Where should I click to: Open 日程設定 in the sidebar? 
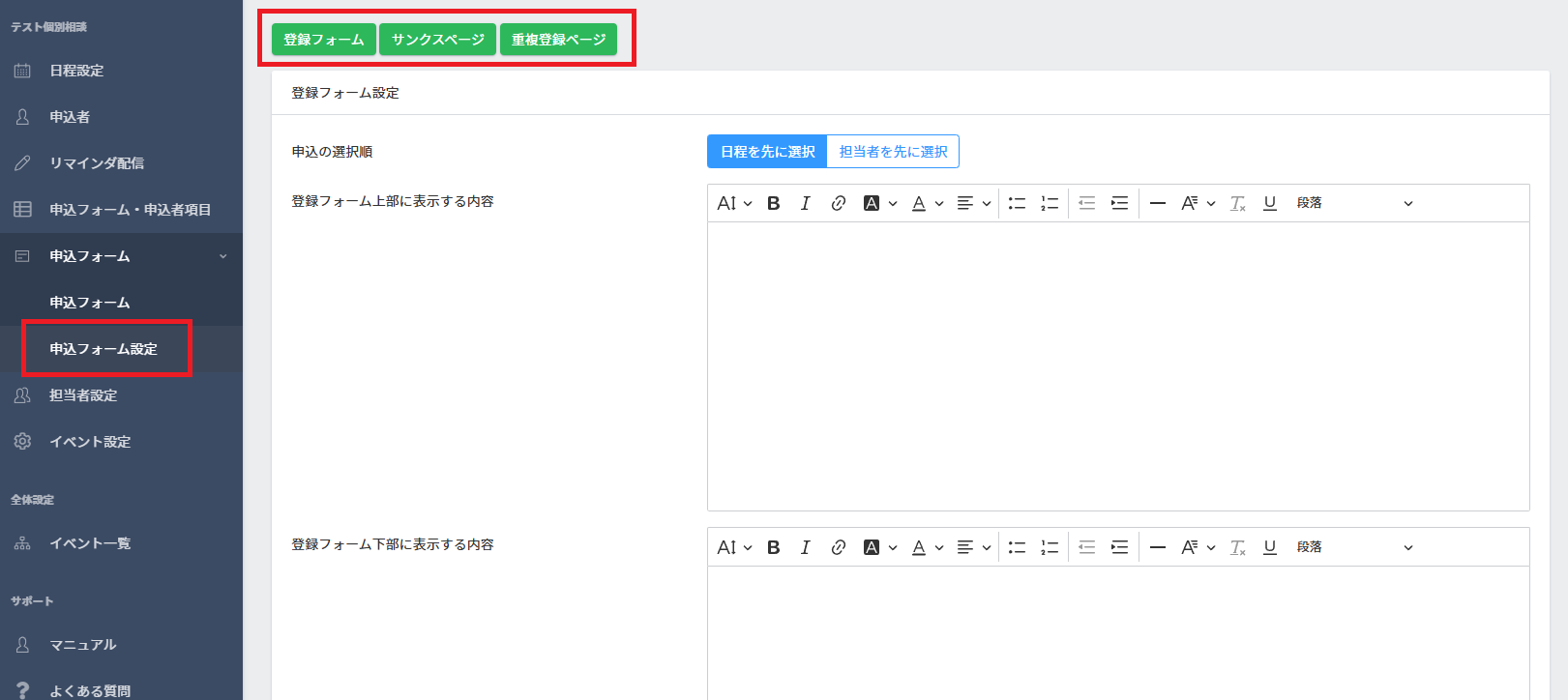[76, 71]
